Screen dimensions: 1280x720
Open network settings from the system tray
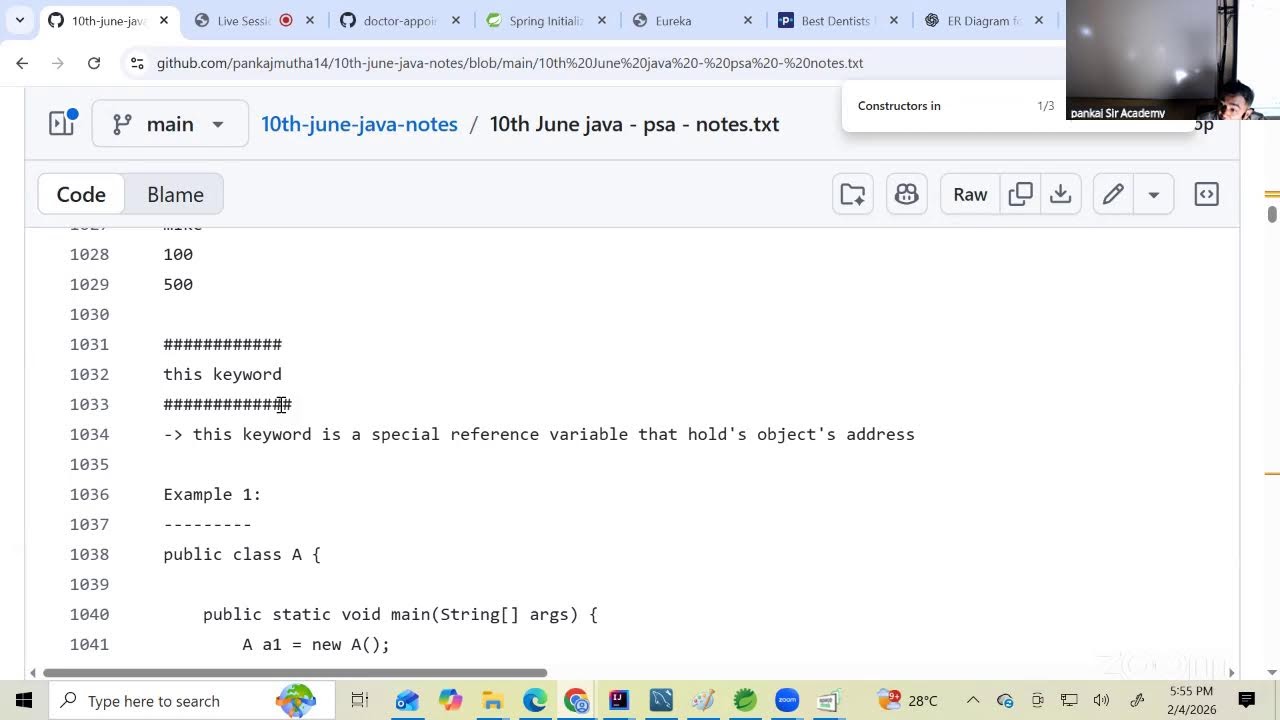(x=1069, y=700)
